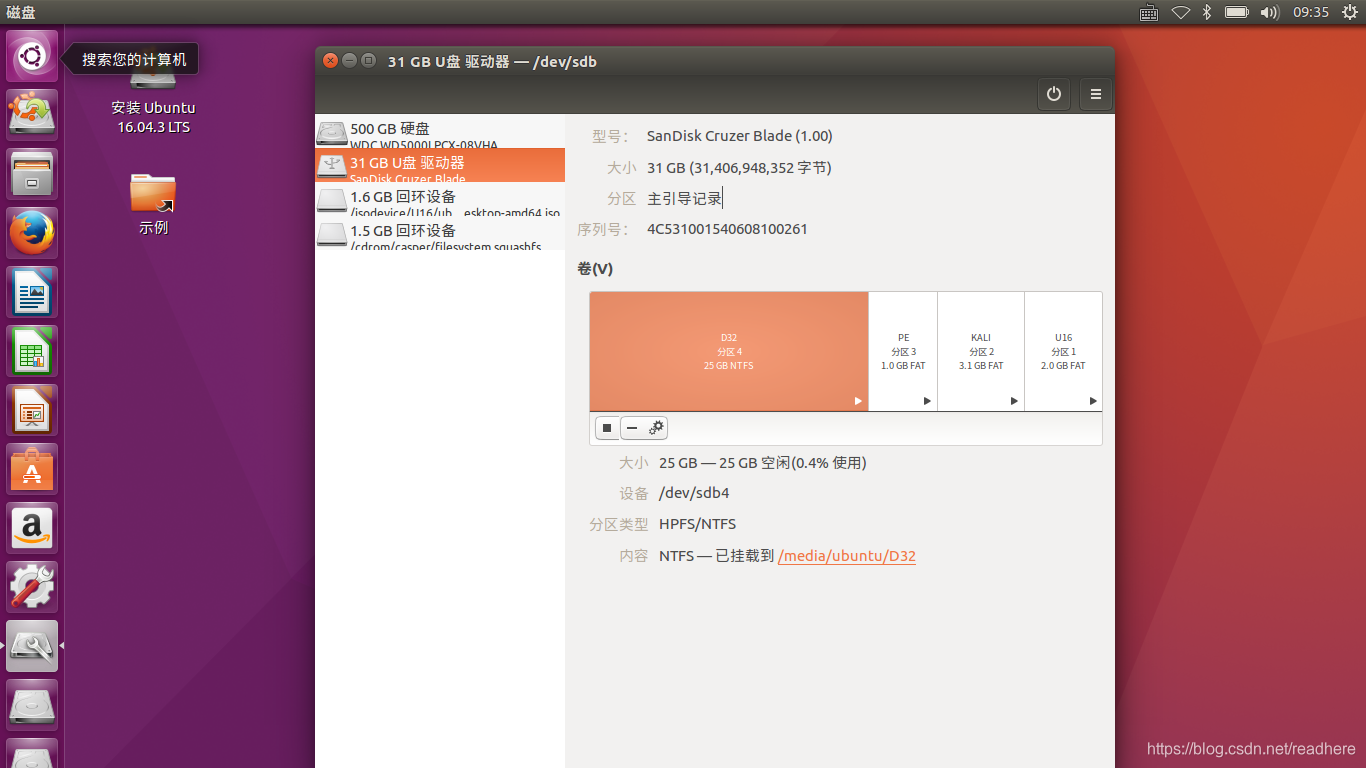This screenshot has width=1366, height=768.
Task: Minimize the Disks window
Action: coord(349,60)
